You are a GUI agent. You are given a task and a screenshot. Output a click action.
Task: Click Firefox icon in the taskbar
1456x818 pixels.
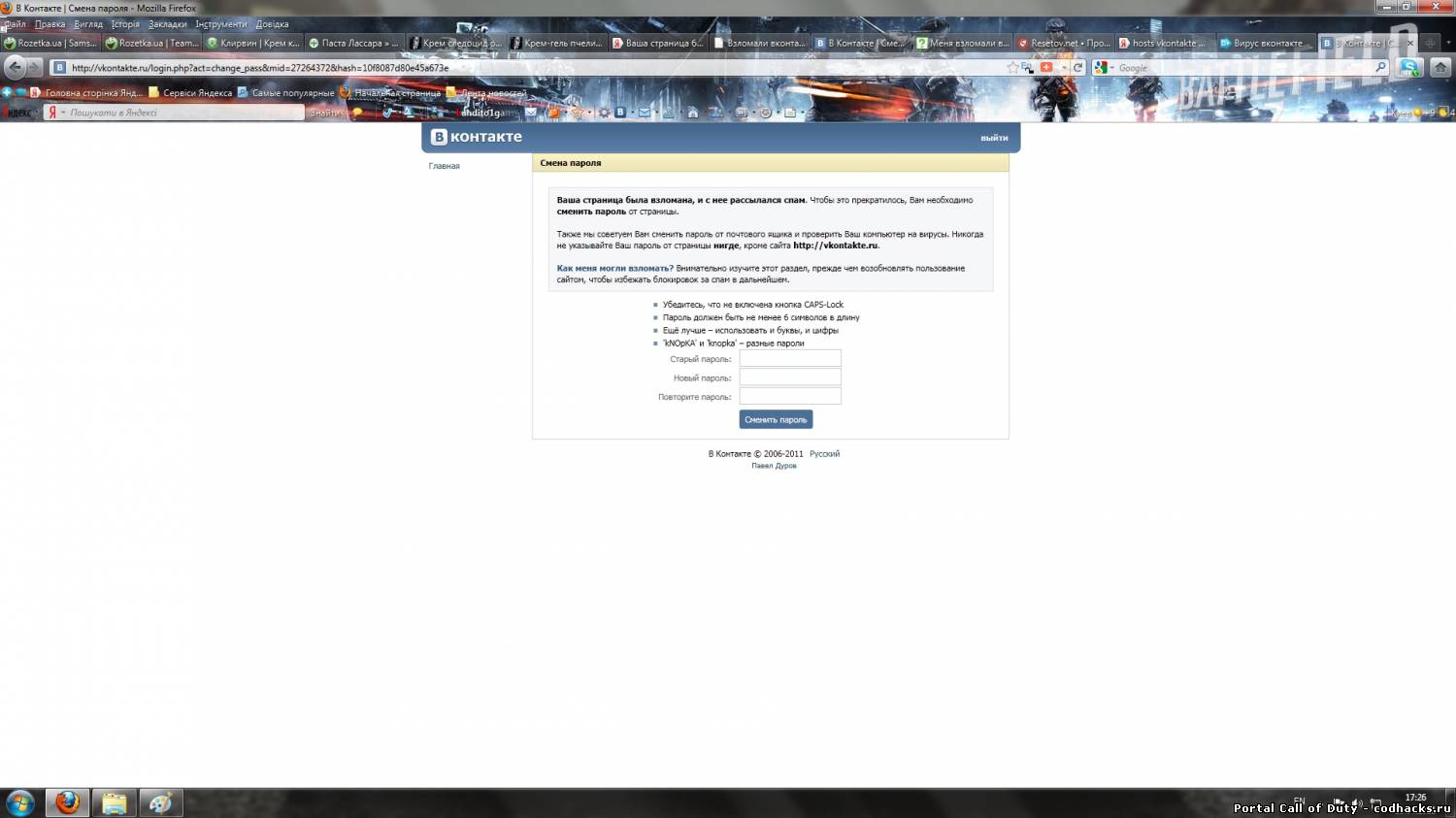click(x=67, y=803)
